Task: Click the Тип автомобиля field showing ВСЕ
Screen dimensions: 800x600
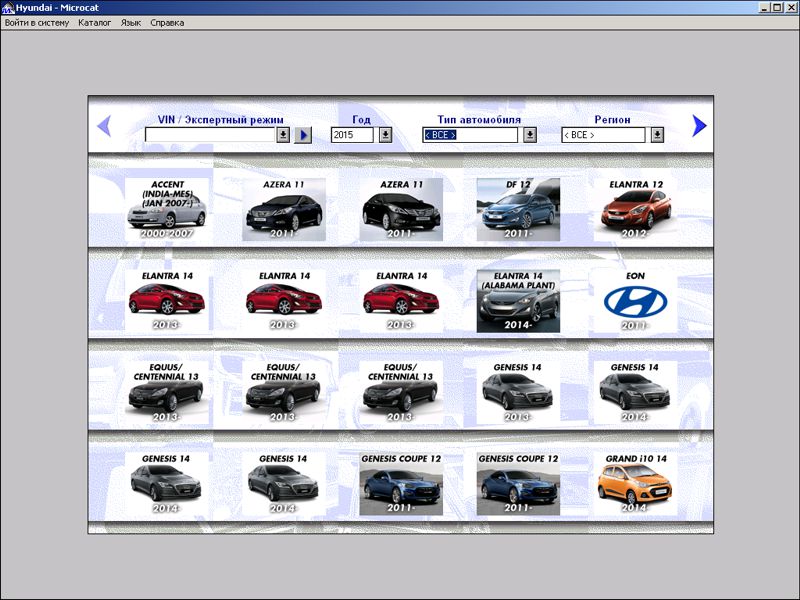Action: click(470, 135)
